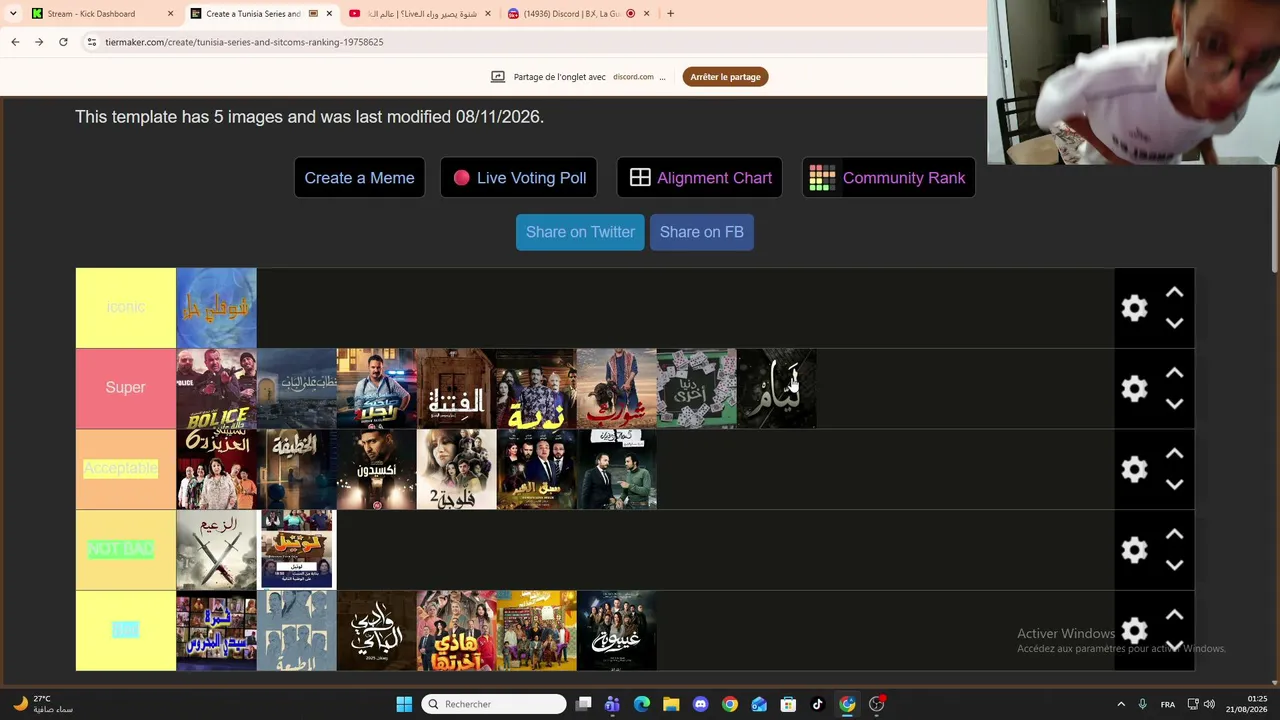This screenshot has width=1280, height=720.
Task: Open the FRA keyboard language switcher
Action: click(1168, 704)
